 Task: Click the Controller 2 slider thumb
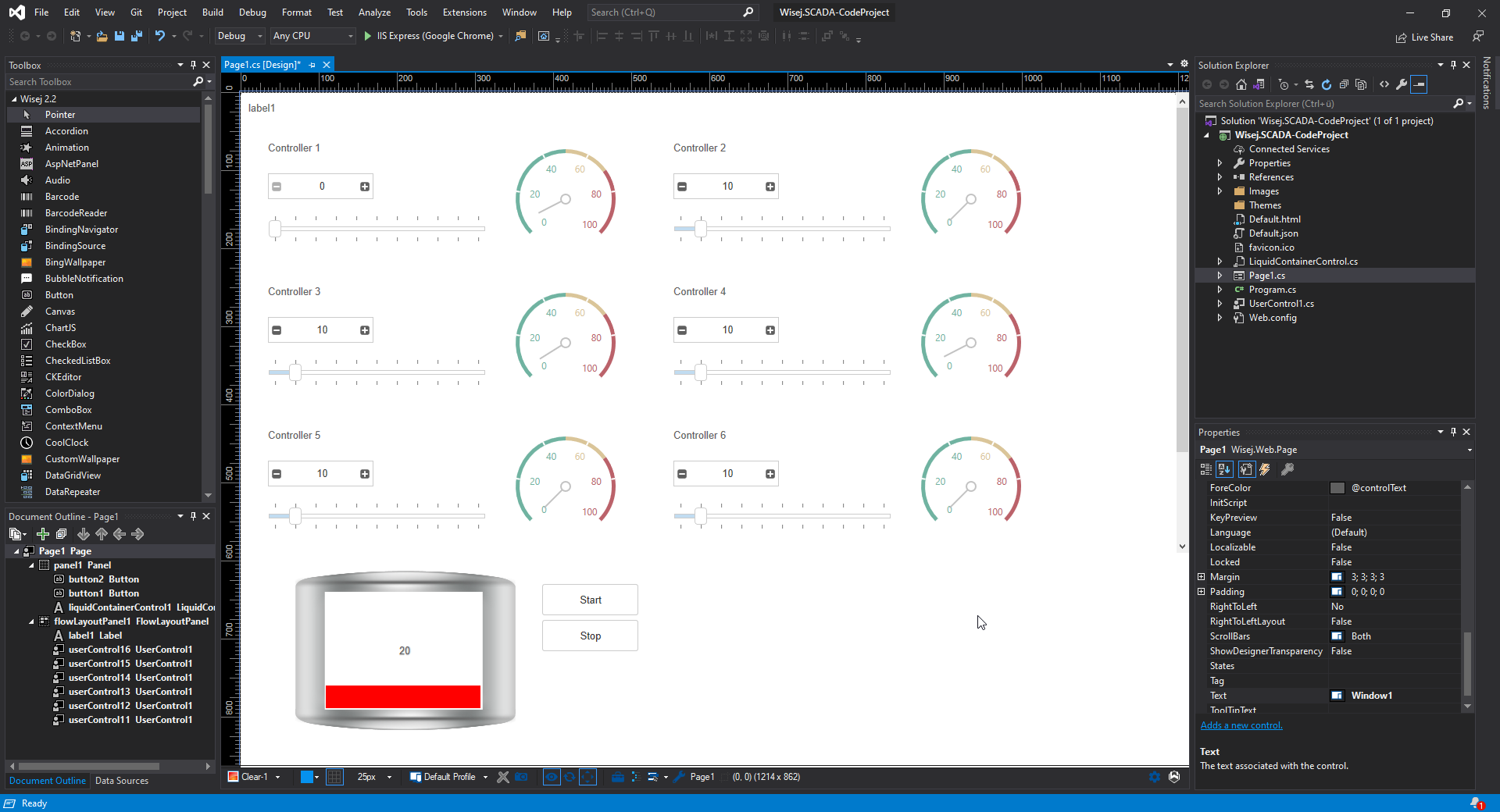(701, 229)
